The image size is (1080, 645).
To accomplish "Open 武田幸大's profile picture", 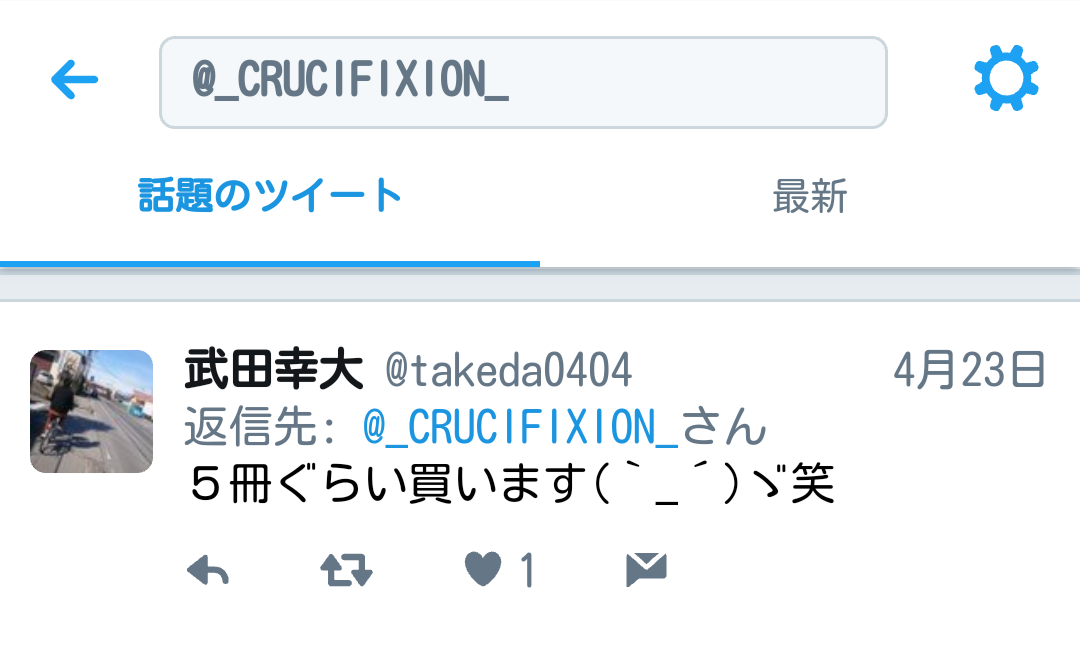I will (92, 411).
